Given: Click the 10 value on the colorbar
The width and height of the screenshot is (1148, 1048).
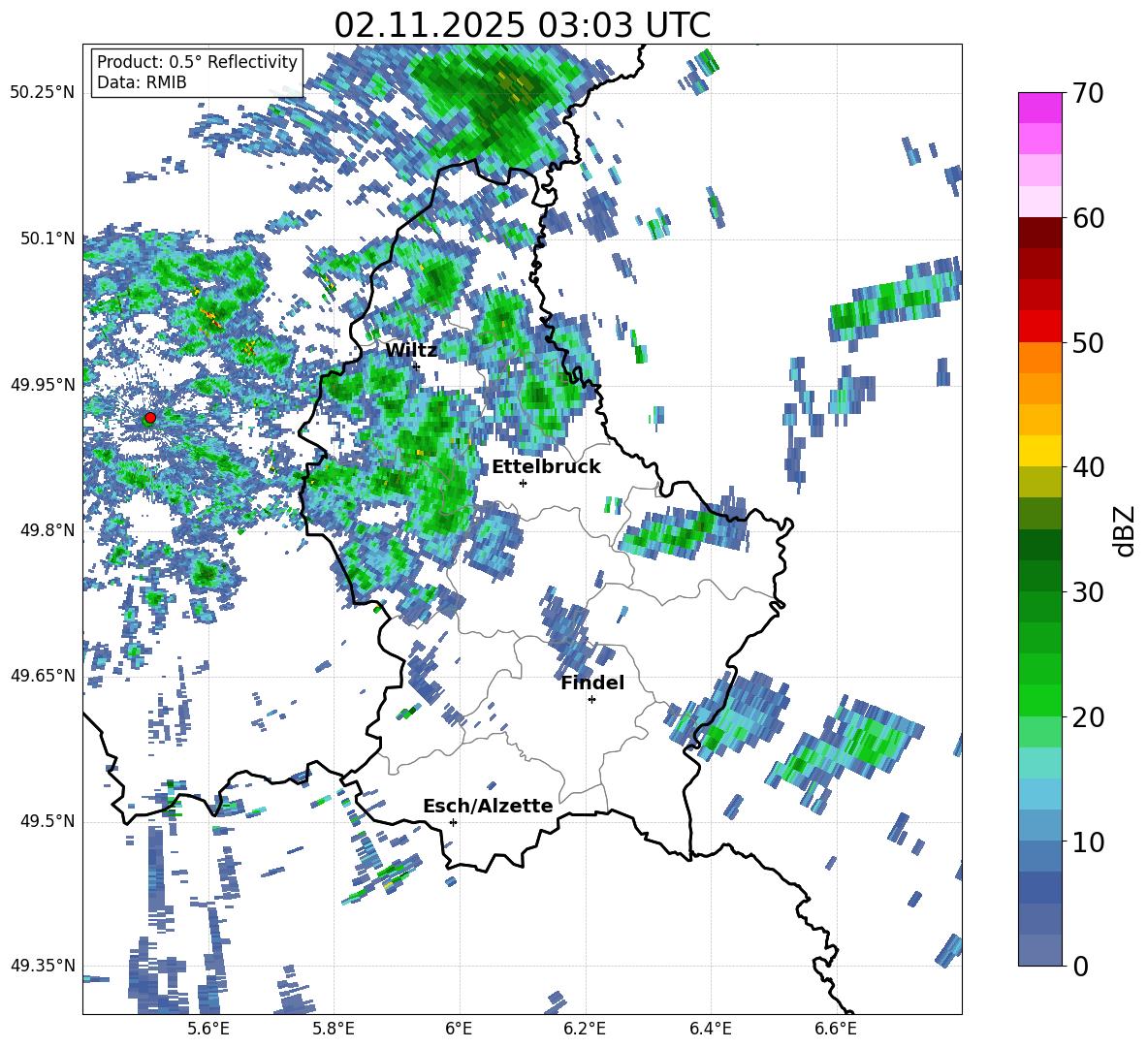Looking at the screenshot, I should click(x=1088, y=842).
